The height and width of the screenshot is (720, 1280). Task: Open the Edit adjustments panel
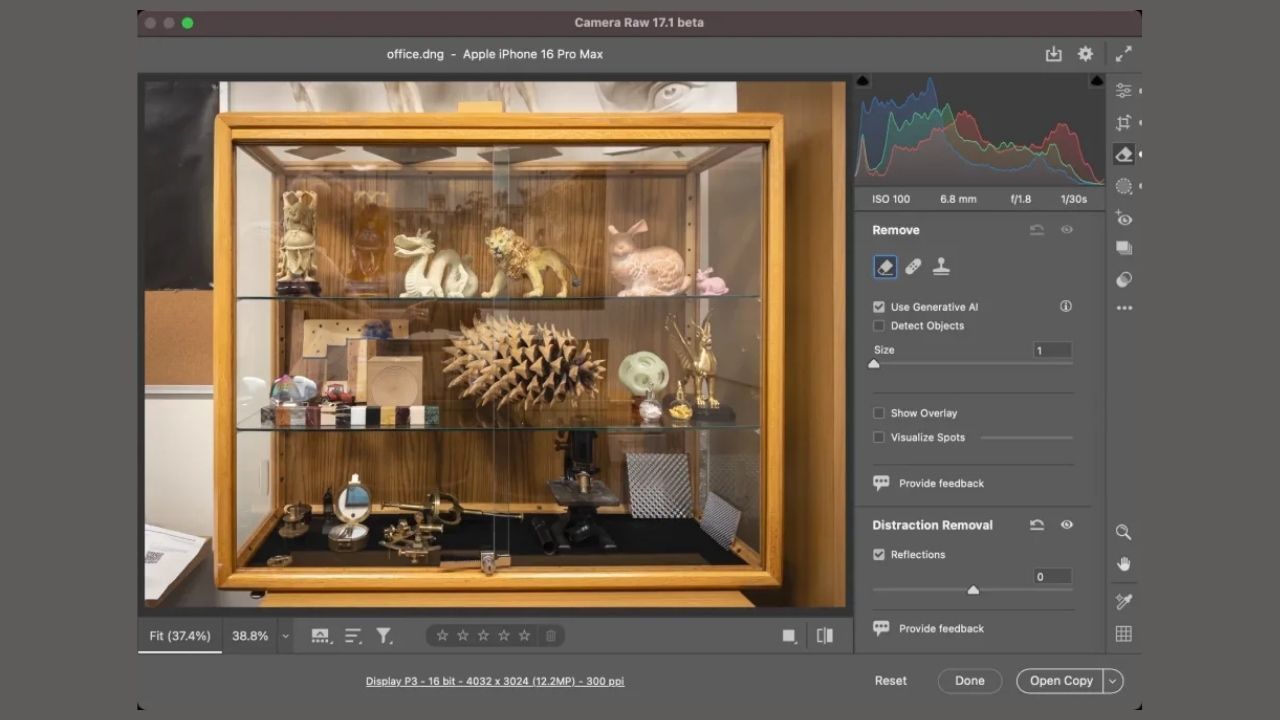(x=1123, y=90)
